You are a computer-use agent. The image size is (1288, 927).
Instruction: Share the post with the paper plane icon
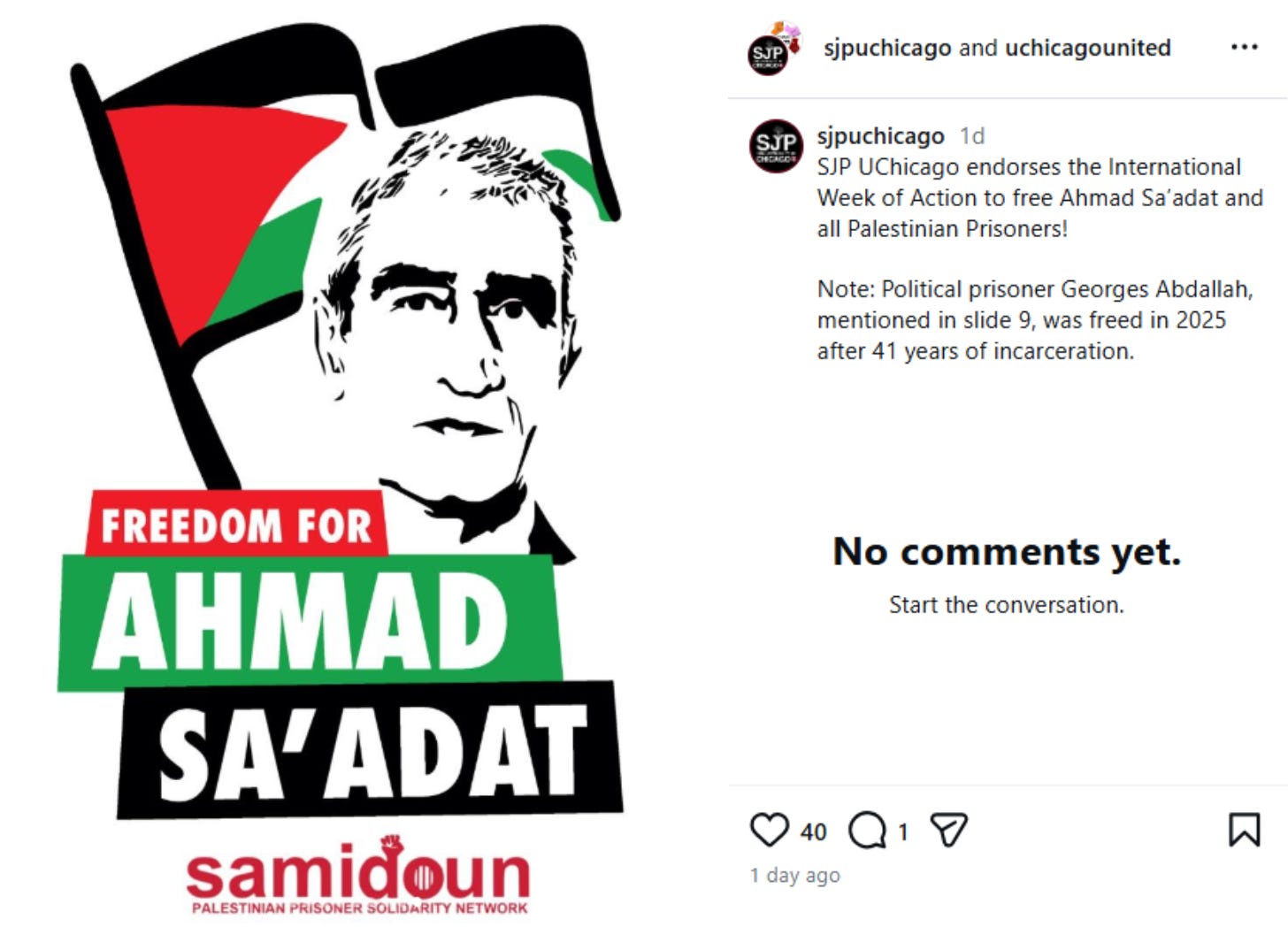[x=949, y=830]
